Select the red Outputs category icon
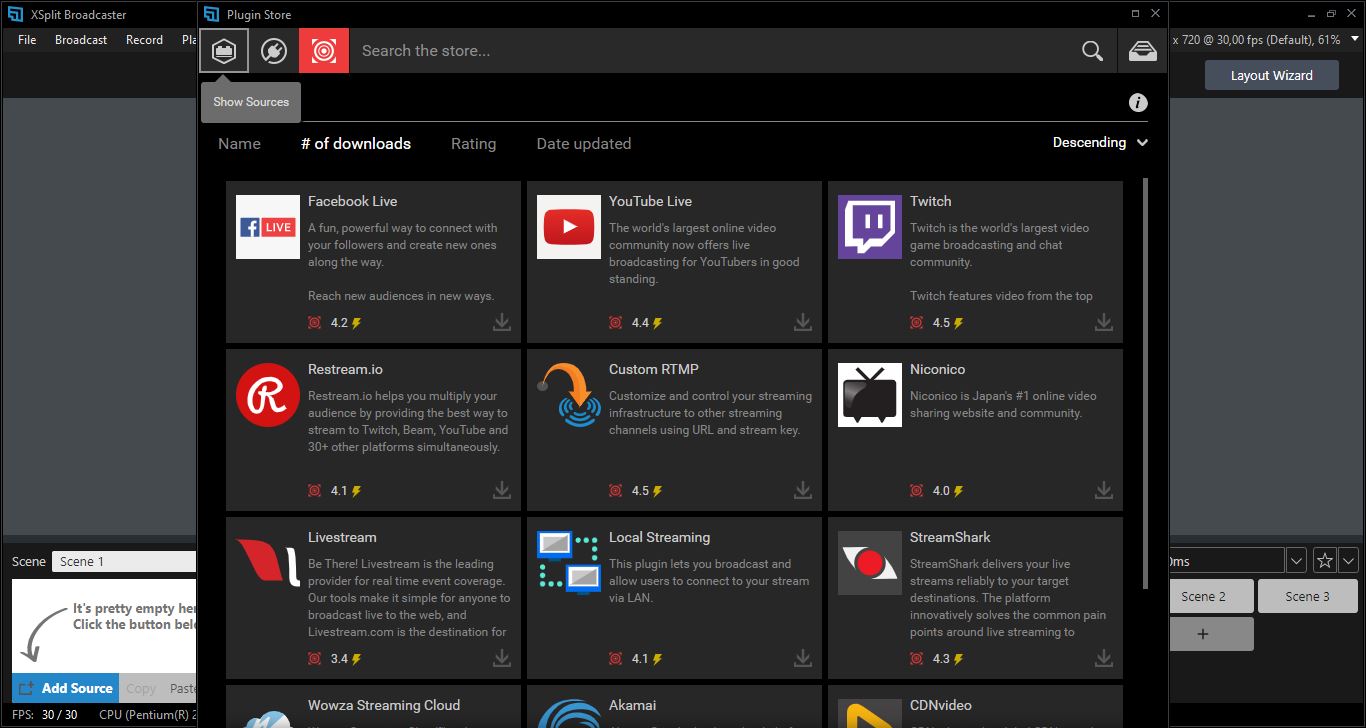Image resolution: width=1366 pixels, height=728 pixels. pos(324,51)
